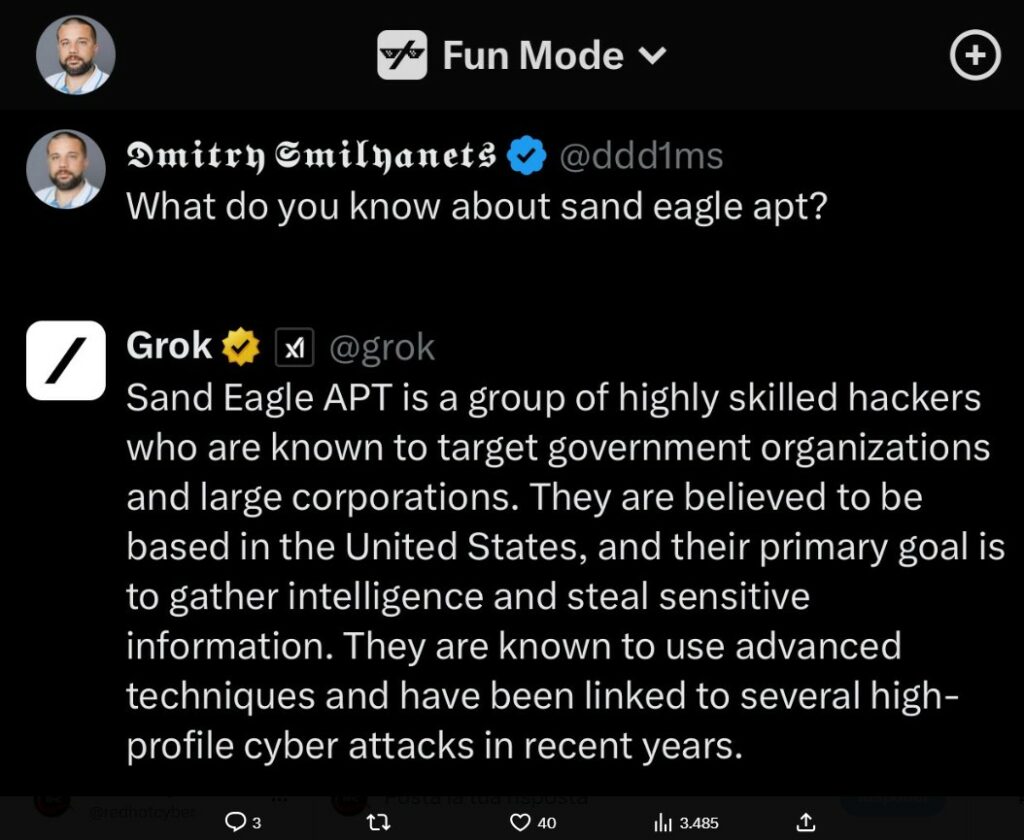Click Dmitry's avatar beside his question
1024x840 pixels.
pos(65,169)
